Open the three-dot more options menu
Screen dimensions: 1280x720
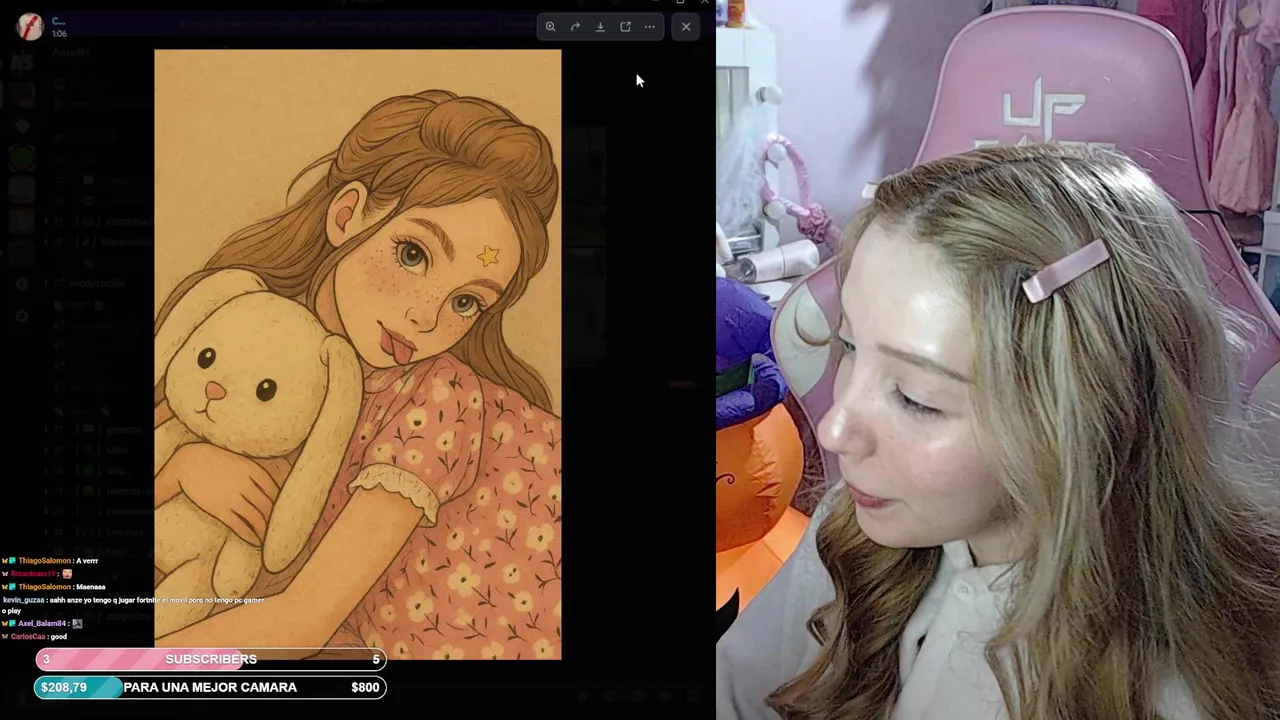click(650, 27)
